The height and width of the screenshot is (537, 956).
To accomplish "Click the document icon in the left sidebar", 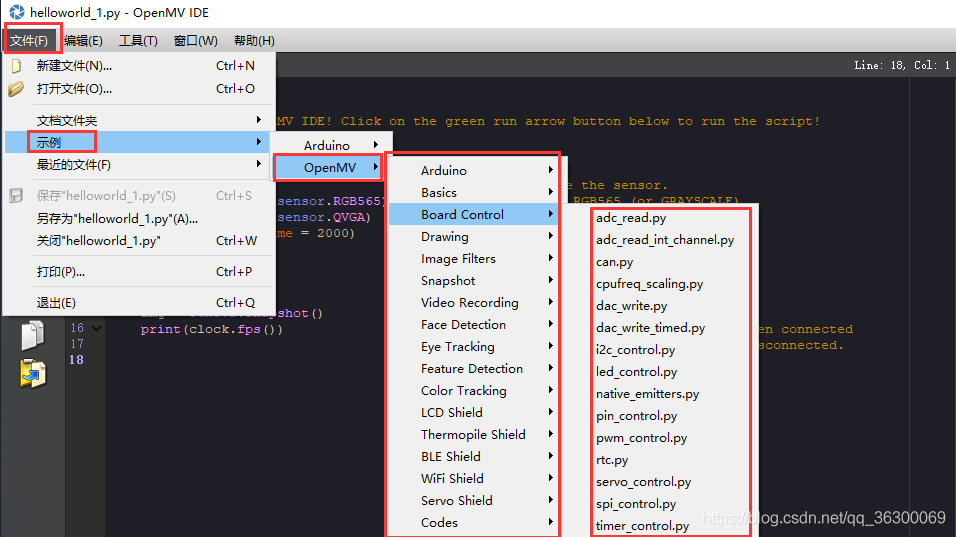I will [32, 335].
